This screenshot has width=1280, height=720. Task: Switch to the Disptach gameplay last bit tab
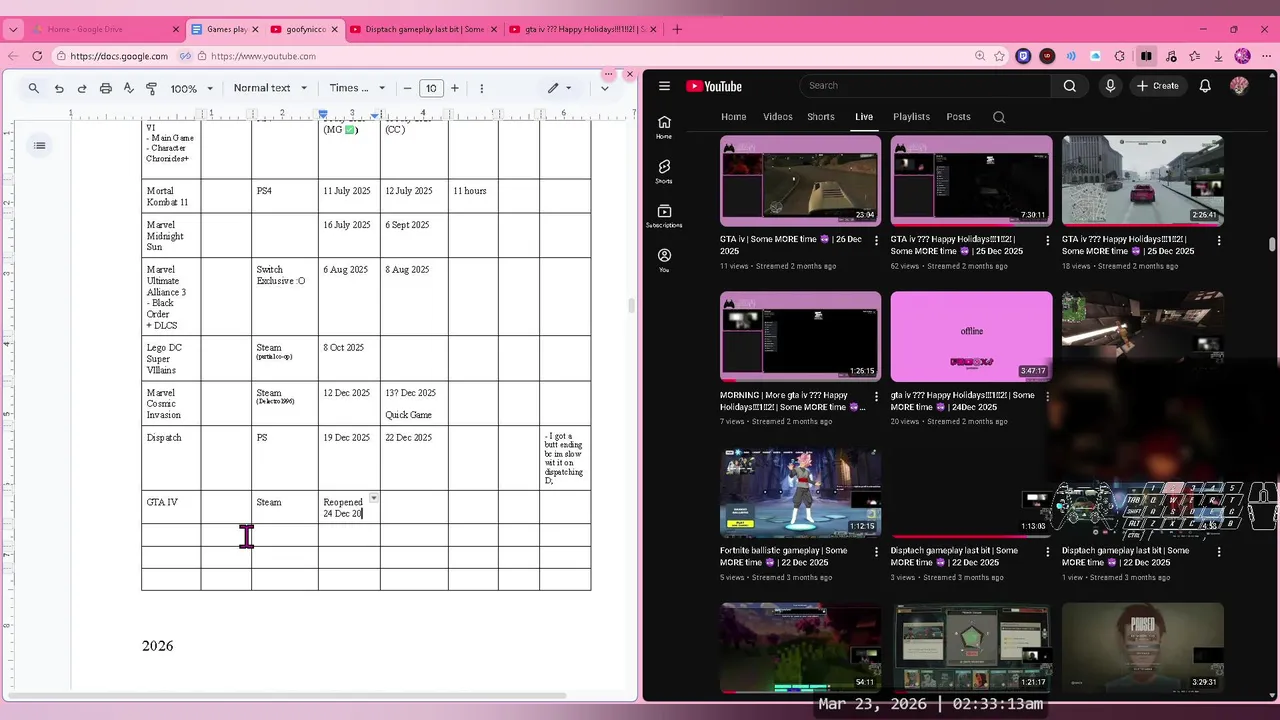tap(421, 29)
